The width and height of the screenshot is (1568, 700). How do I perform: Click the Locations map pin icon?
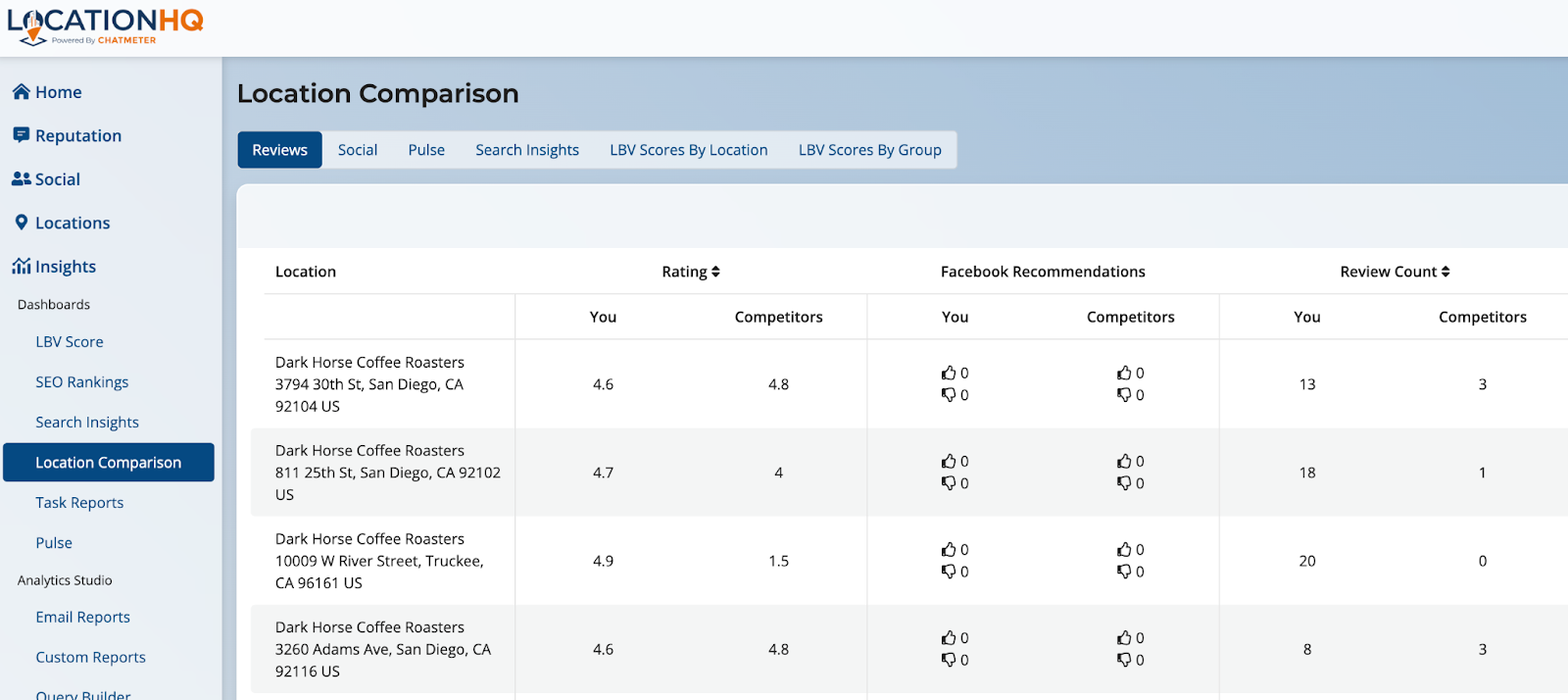pos(22,223)
